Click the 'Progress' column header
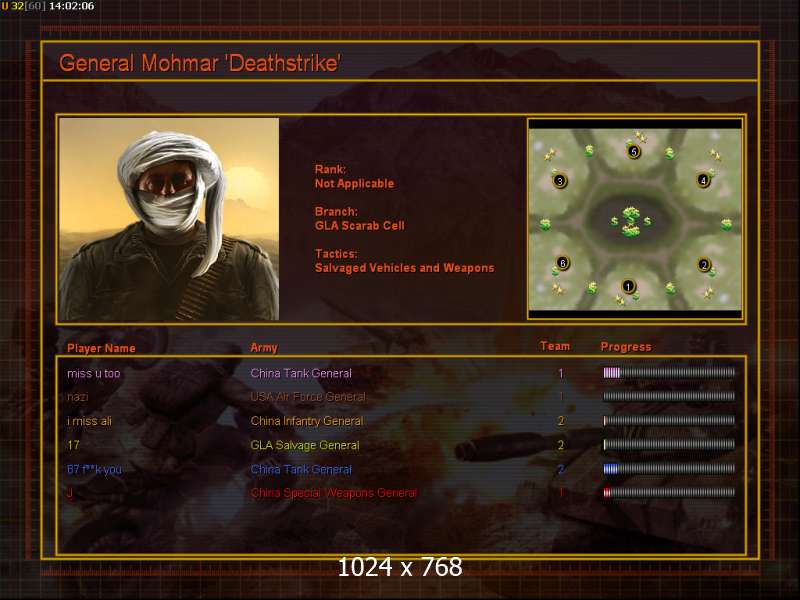Viewport: 800px width, 600px height. coord(626,347)
